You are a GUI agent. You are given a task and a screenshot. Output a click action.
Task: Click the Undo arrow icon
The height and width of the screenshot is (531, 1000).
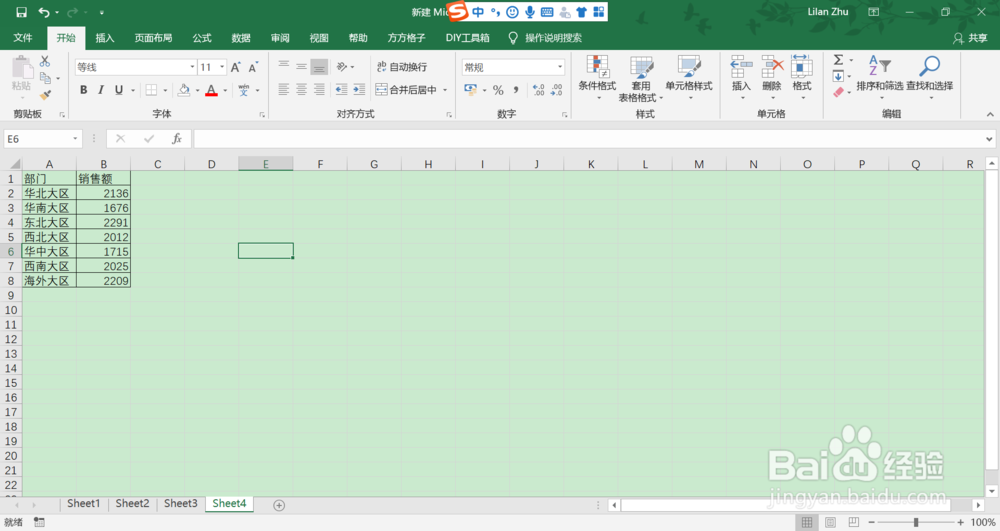(43, 12)
